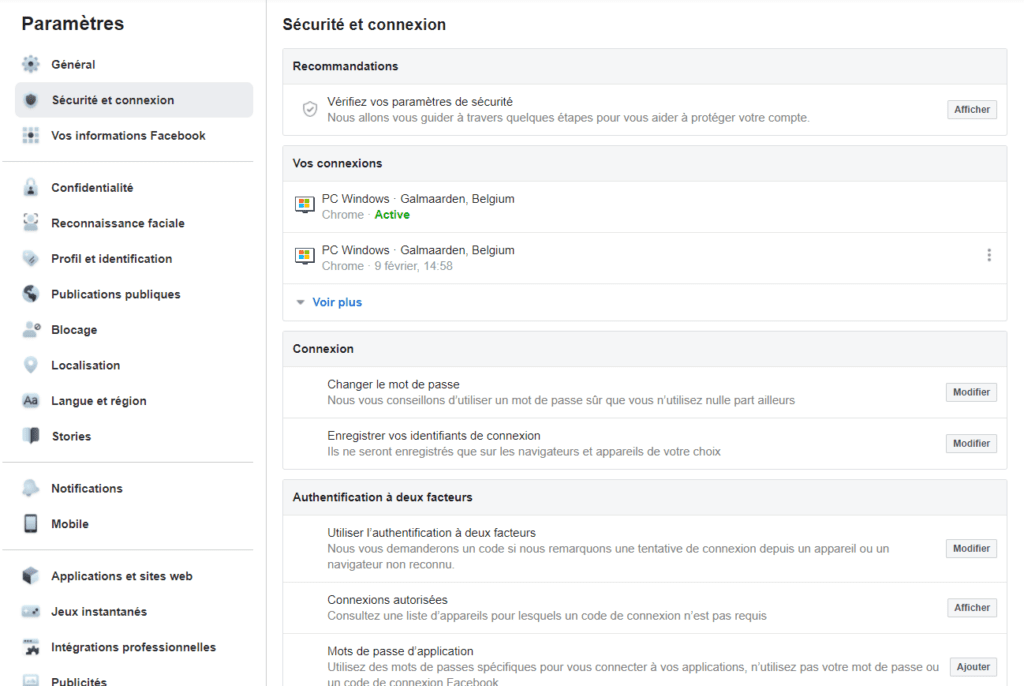Open Localisation settings
Image resolution: width=1024 pixels, height=686 pixels.
[x=134, y=365]
